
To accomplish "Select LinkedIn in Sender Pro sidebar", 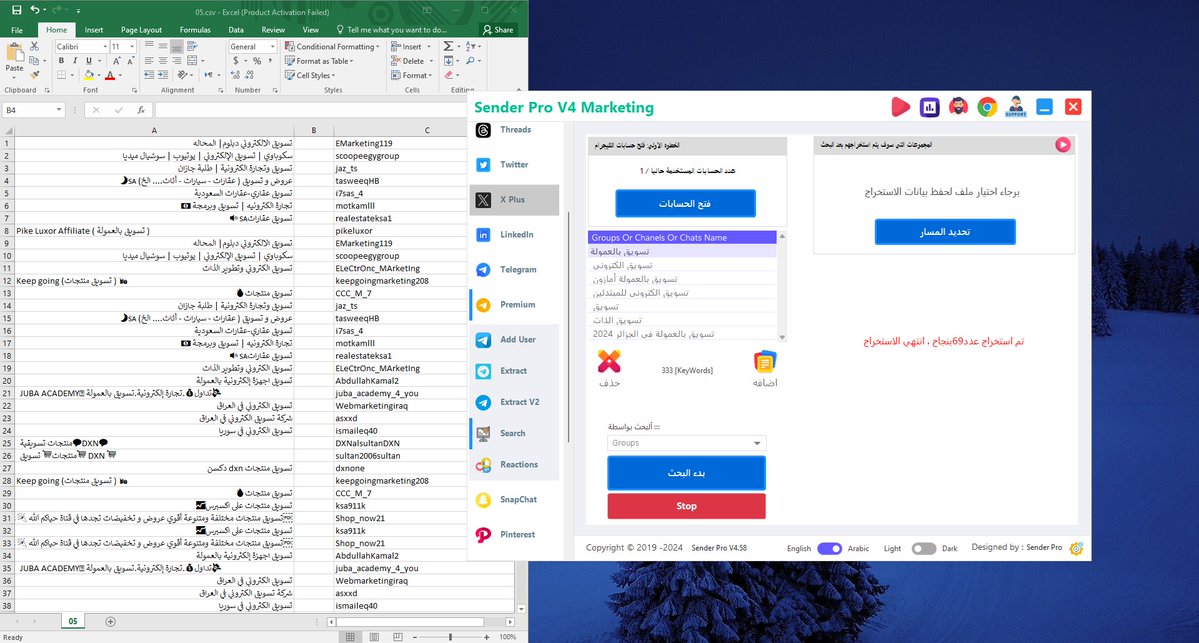I will [515, 235].
